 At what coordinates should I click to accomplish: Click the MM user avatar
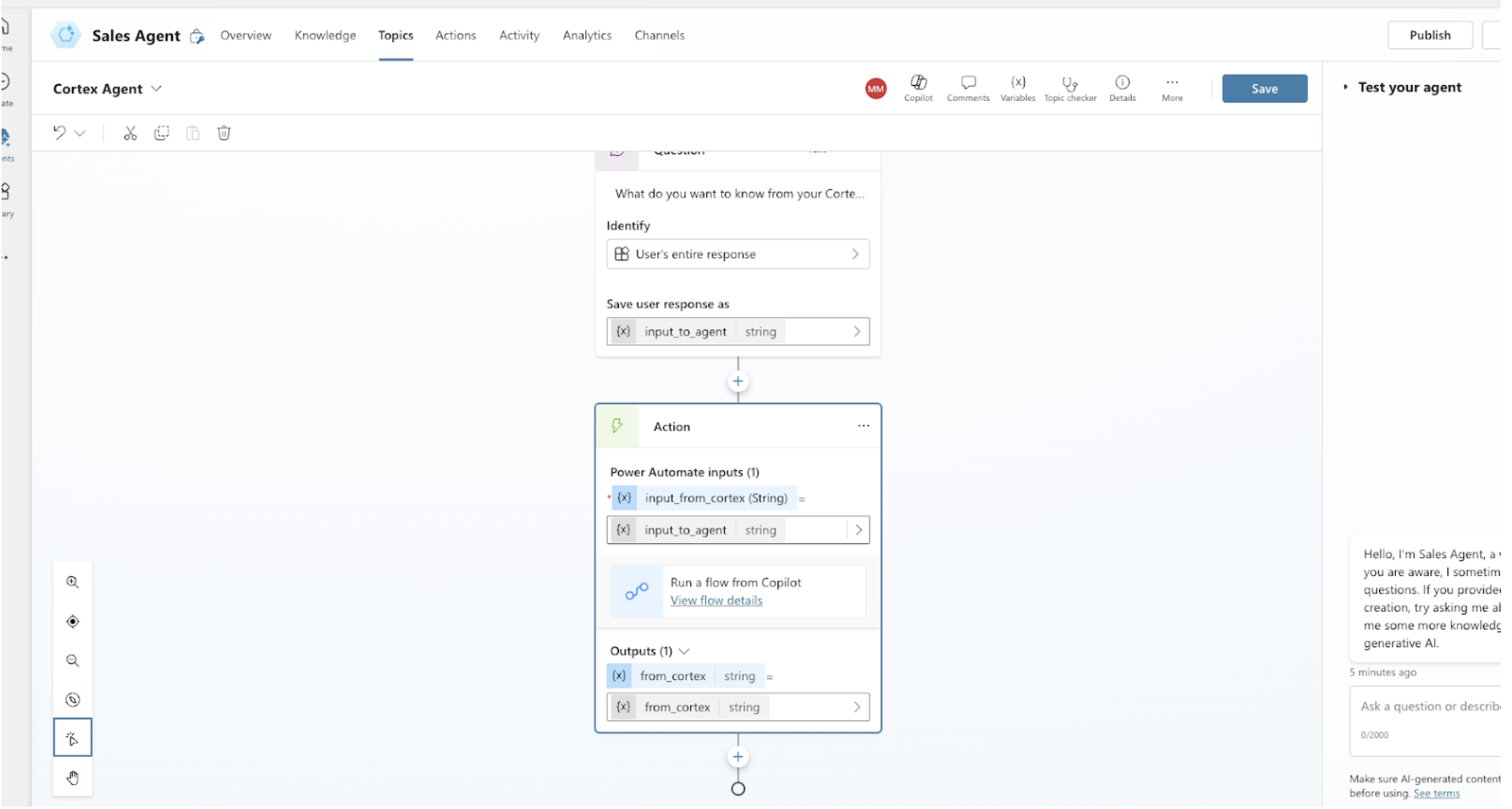[875, 89]
